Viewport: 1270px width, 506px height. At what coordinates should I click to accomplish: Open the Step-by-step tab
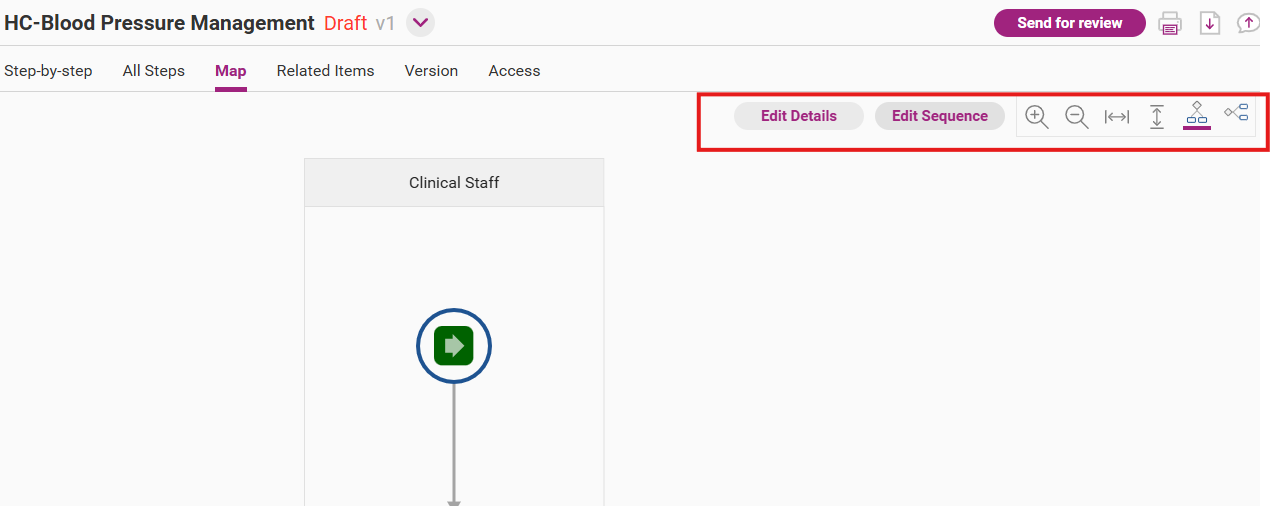48,71
